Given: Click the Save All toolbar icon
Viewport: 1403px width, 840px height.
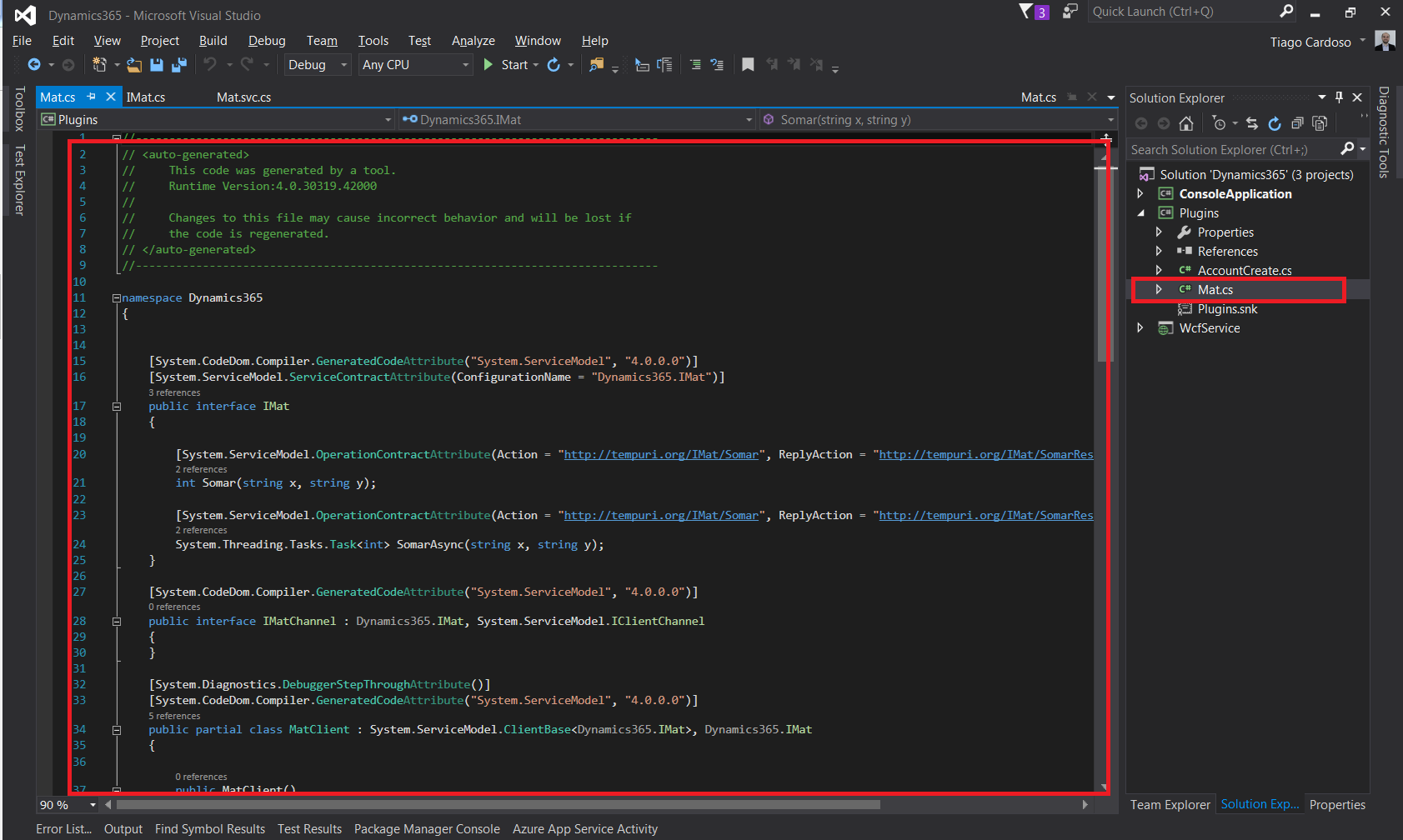Looking at the screenshot, I should (178, 65).
